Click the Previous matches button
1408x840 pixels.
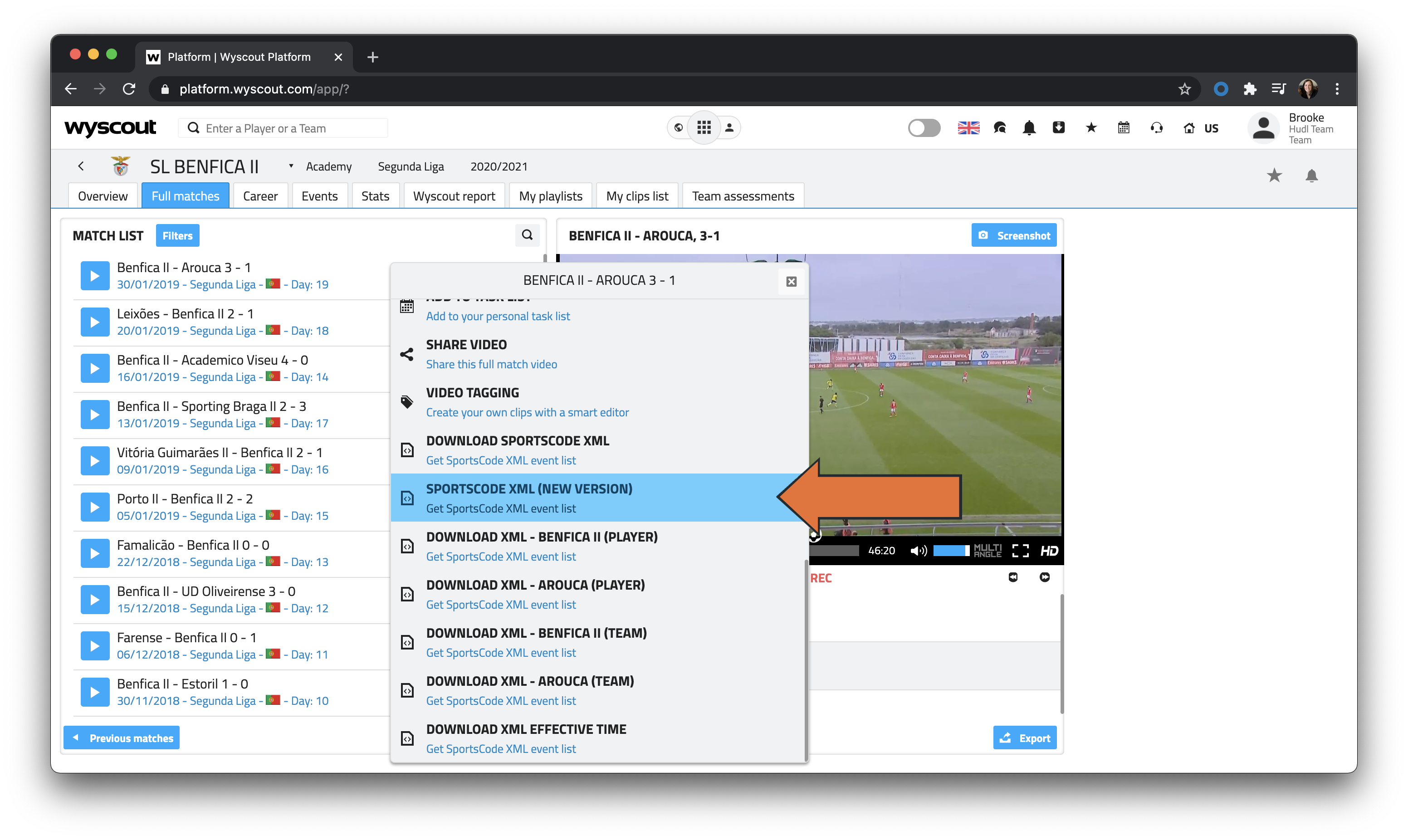click(x=121, y=737)
